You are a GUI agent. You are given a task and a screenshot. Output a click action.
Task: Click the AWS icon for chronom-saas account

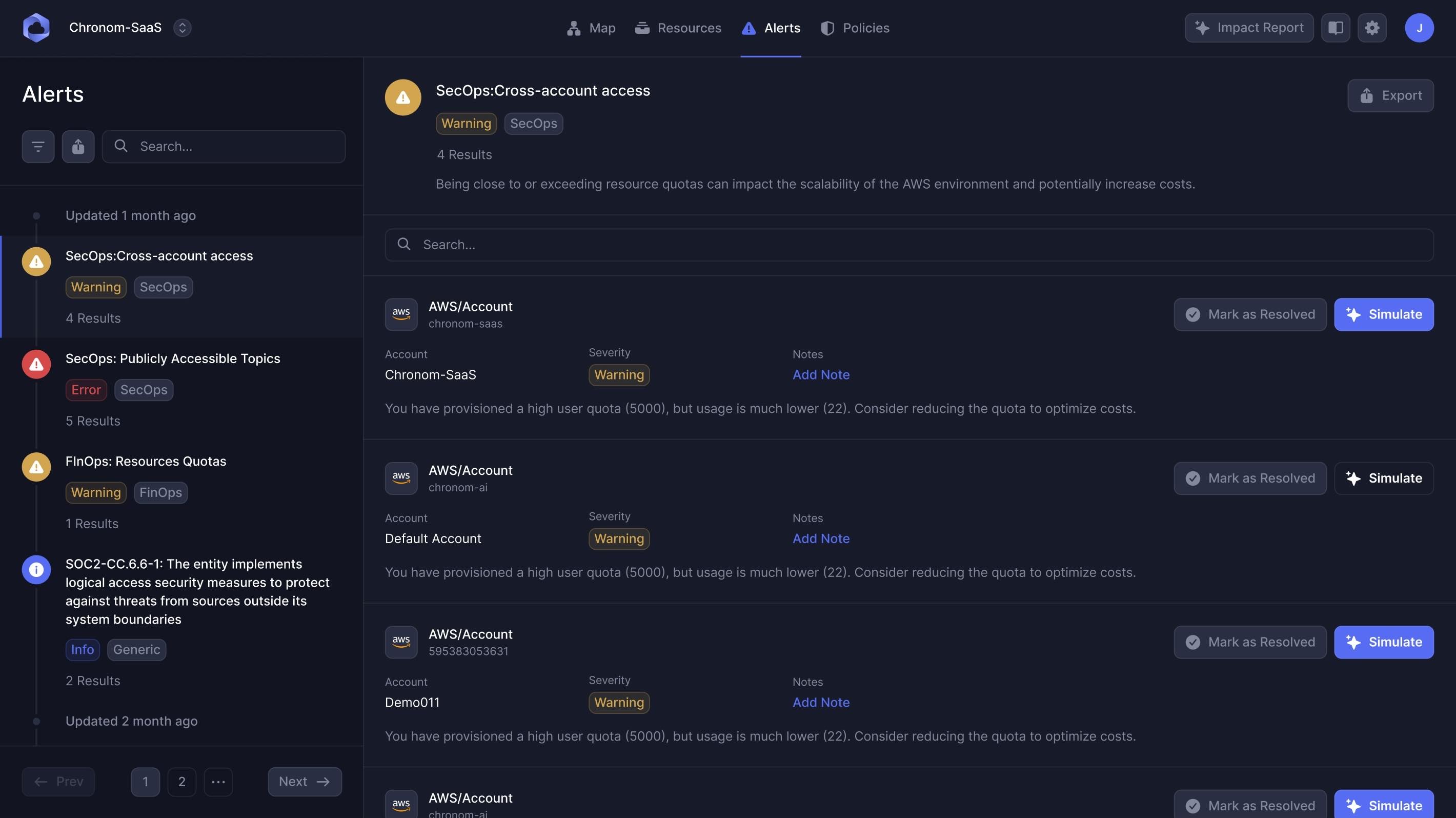pyautogui.click(x=401, y=314)
